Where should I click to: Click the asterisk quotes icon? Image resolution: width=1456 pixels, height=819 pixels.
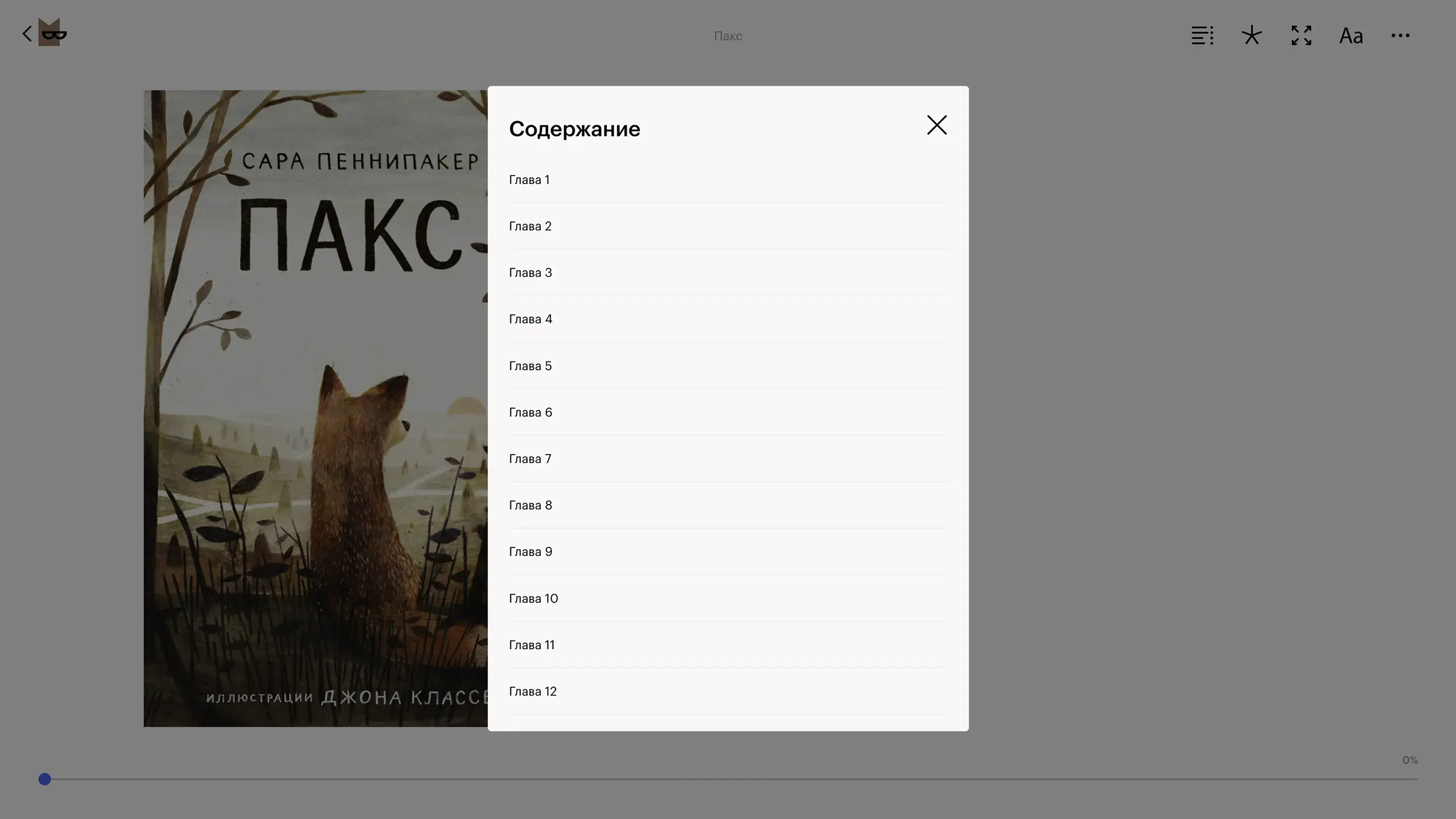pyautogui.click(x=1251, y=35)
